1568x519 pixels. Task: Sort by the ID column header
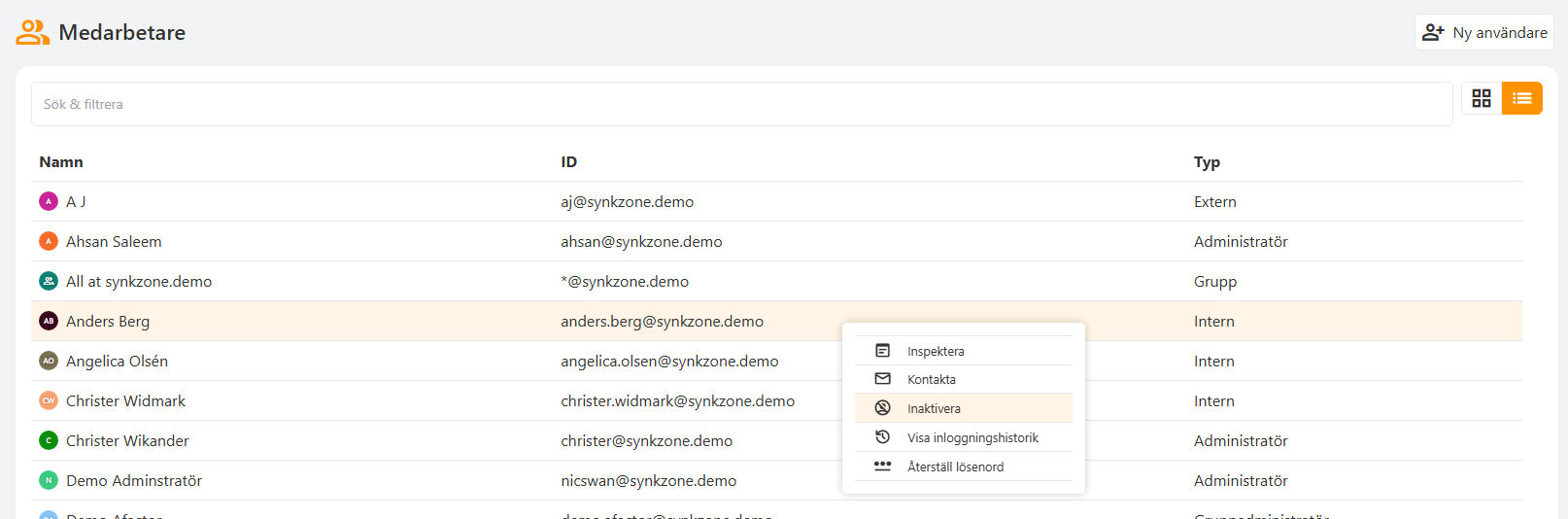(569, 162)
